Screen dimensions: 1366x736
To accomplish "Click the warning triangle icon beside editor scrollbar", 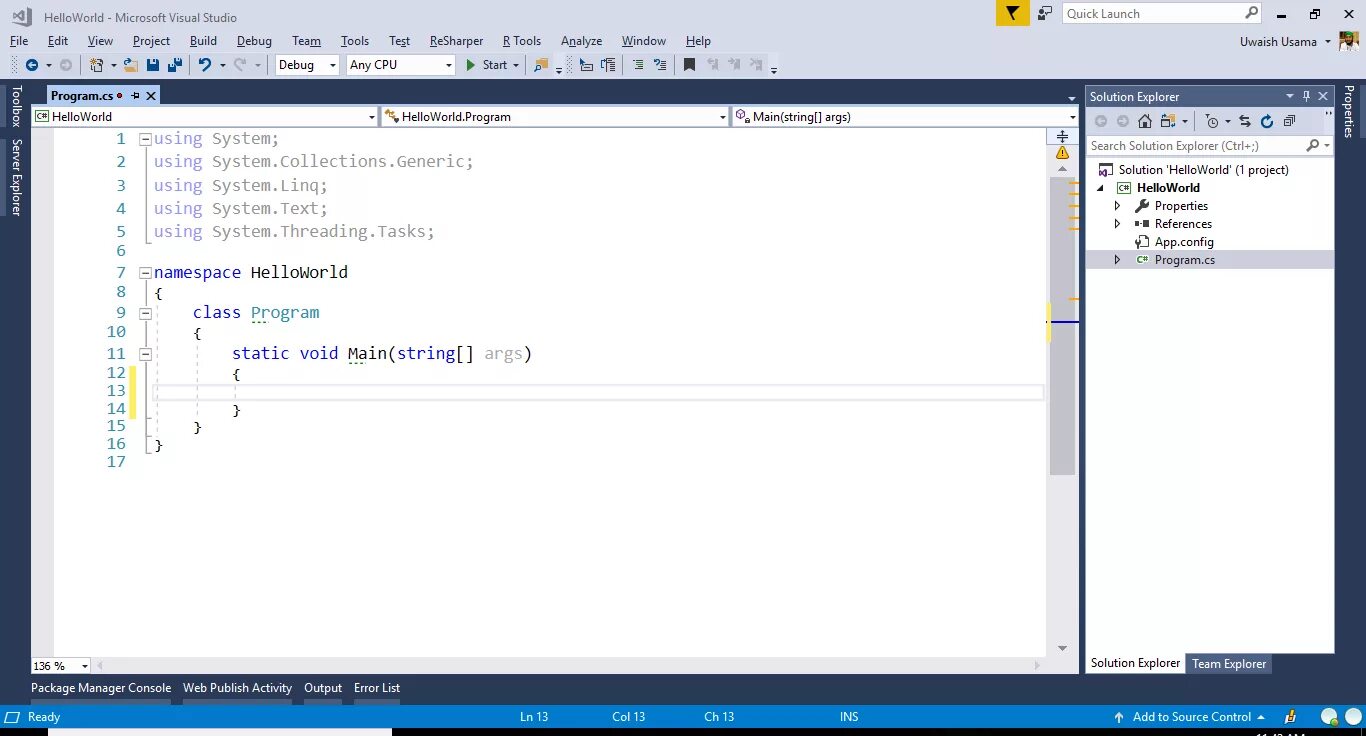I will 1062,153.
